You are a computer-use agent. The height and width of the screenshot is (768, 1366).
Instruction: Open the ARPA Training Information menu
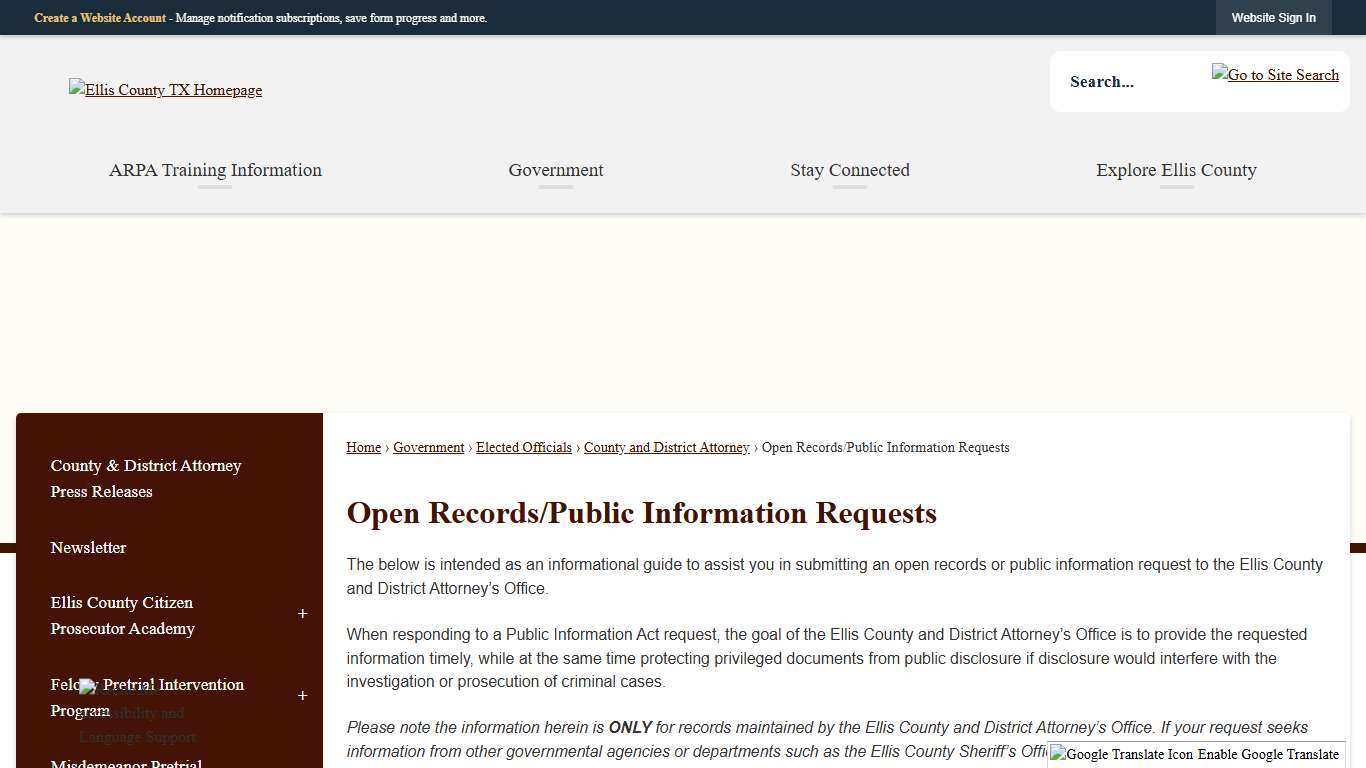coord(215,170)
